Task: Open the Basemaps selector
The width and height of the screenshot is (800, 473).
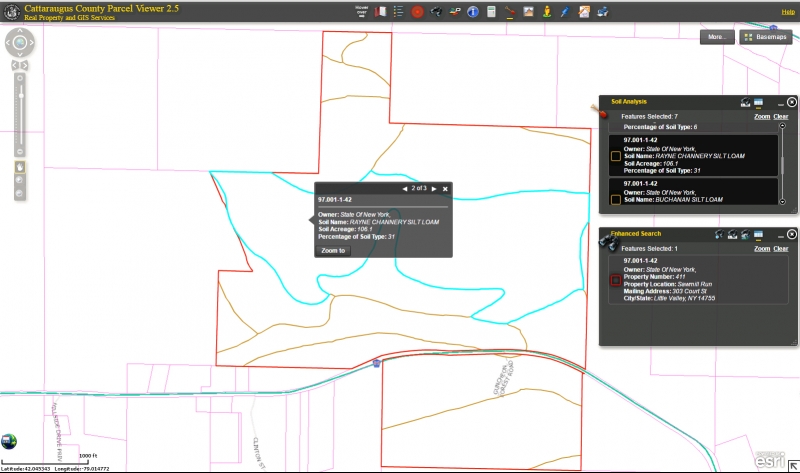Action: (x=765, y=37)
